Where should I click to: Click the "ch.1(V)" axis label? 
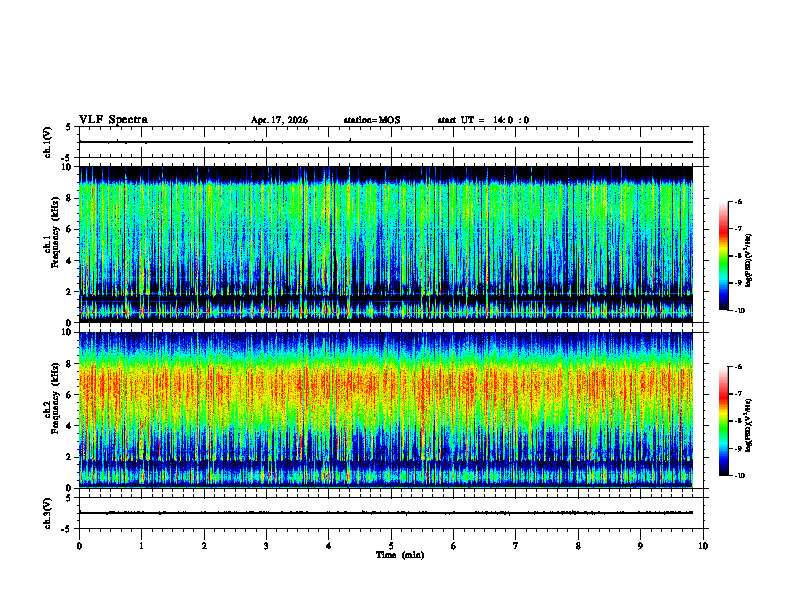[48, 142]
